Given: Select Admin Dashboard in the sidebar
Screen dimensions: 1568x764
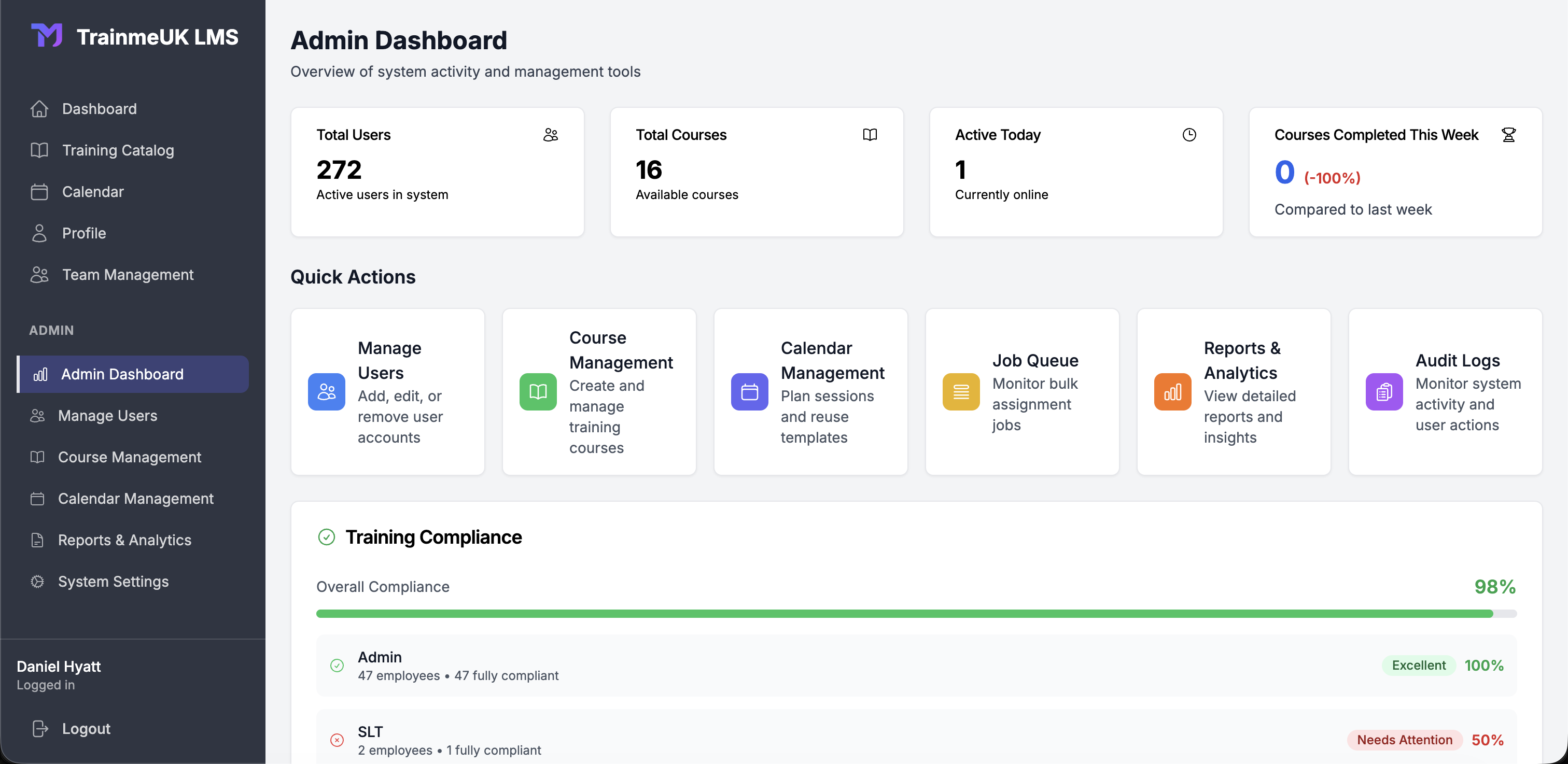Looking at the screenshot, I should [122, 374].
